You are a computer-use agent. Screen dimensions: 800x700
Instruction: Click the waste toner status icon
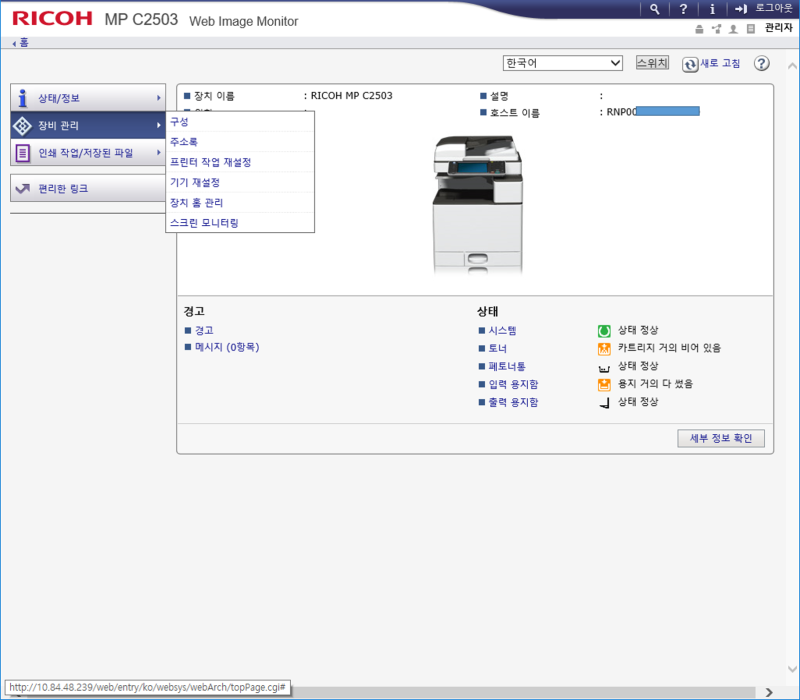click(x=604, y=368)
